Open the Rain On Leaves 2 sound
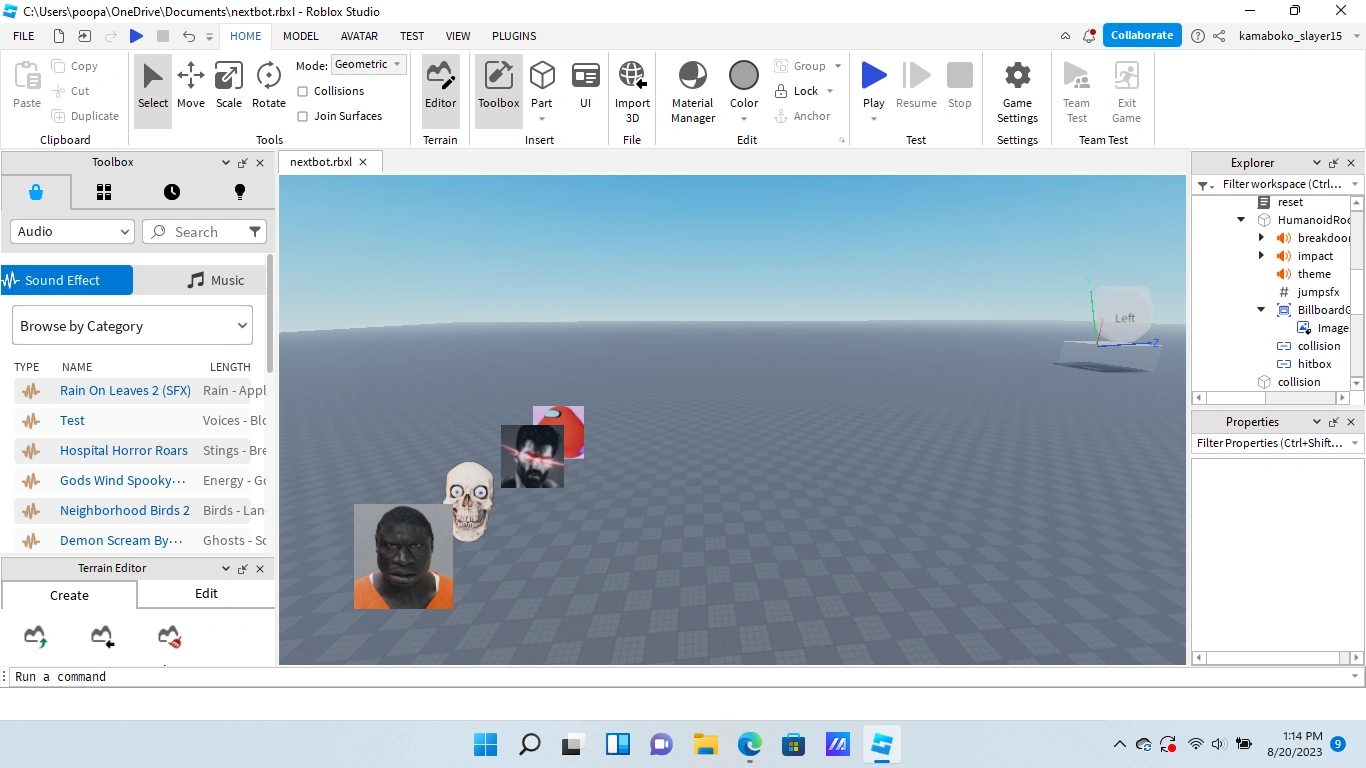The width and height of the screenshot is (1366, 768). 125,390
